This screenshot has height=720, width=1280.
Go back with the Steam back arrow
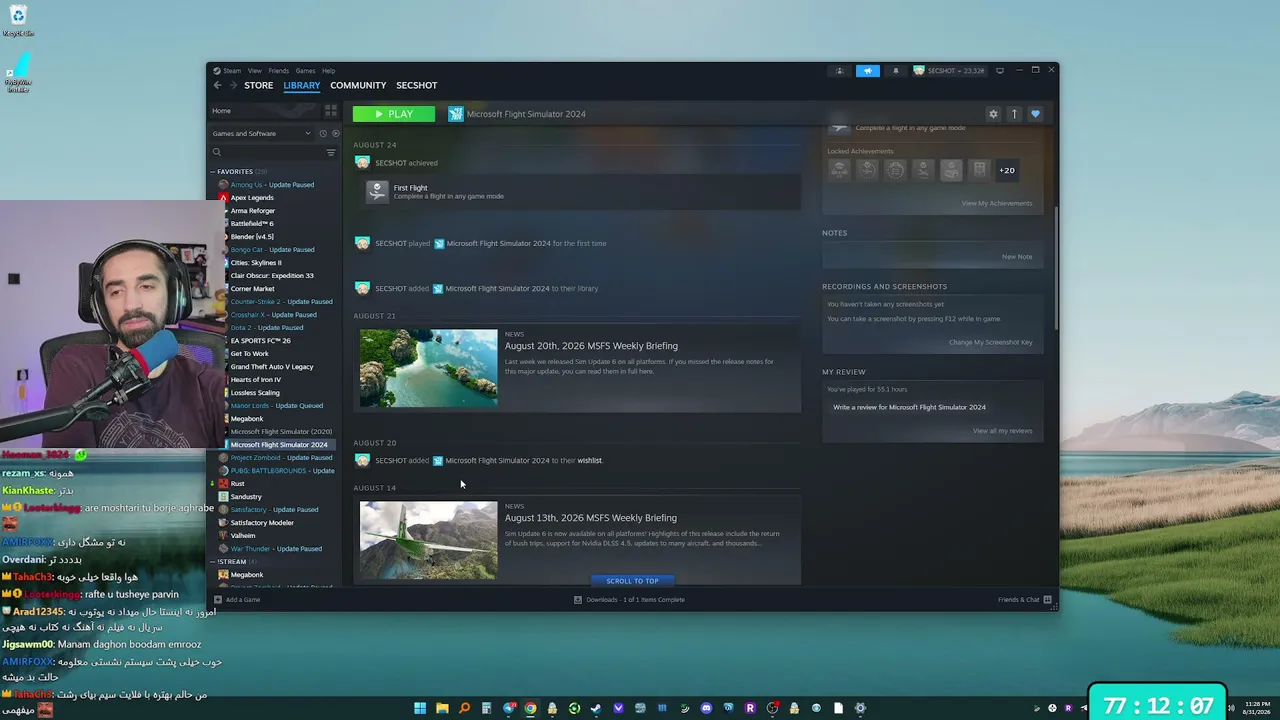point(217,85)
